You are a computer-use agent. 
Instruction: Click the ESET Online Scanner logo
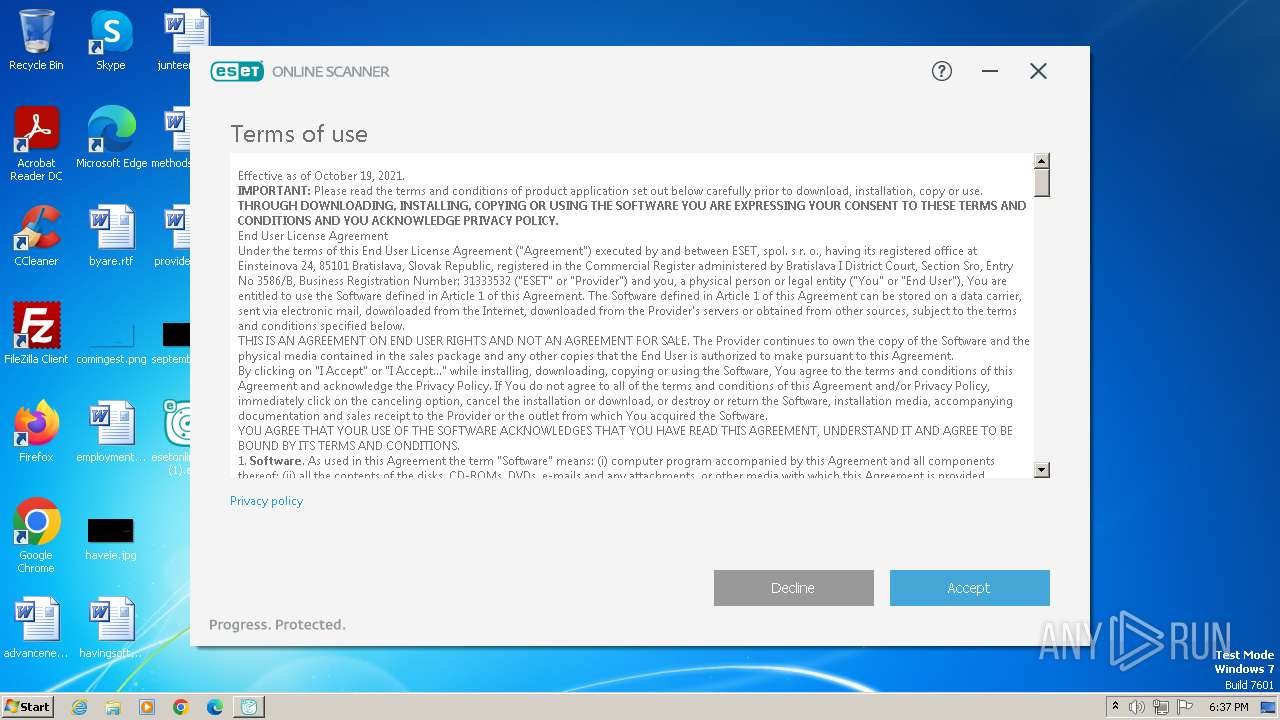pyautogui.click(x=300, y=71)
